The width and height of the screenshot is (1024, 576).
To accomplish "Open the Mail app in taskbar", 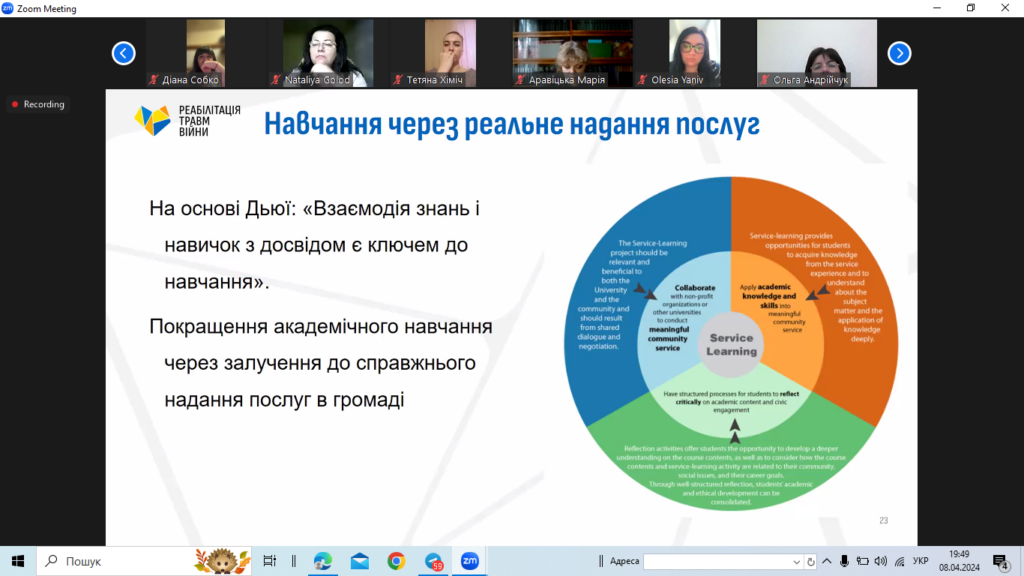I will pyautogui.click(x=359, y=561).
